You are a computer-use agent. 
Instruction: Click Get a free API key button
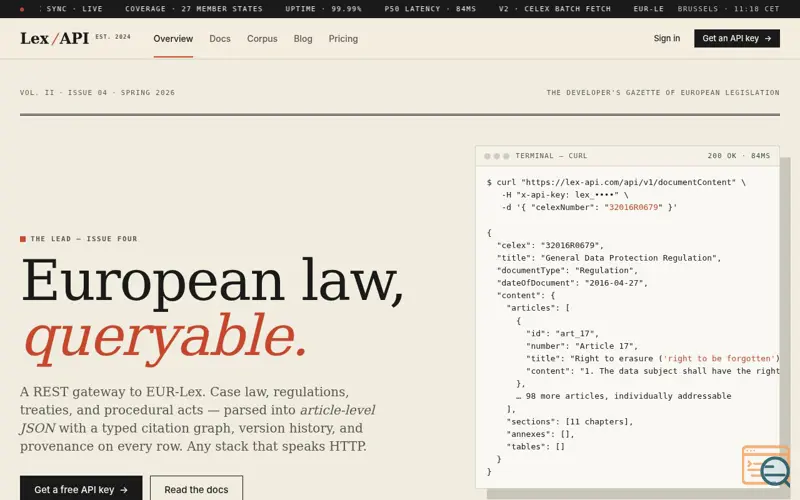(81, 489)
